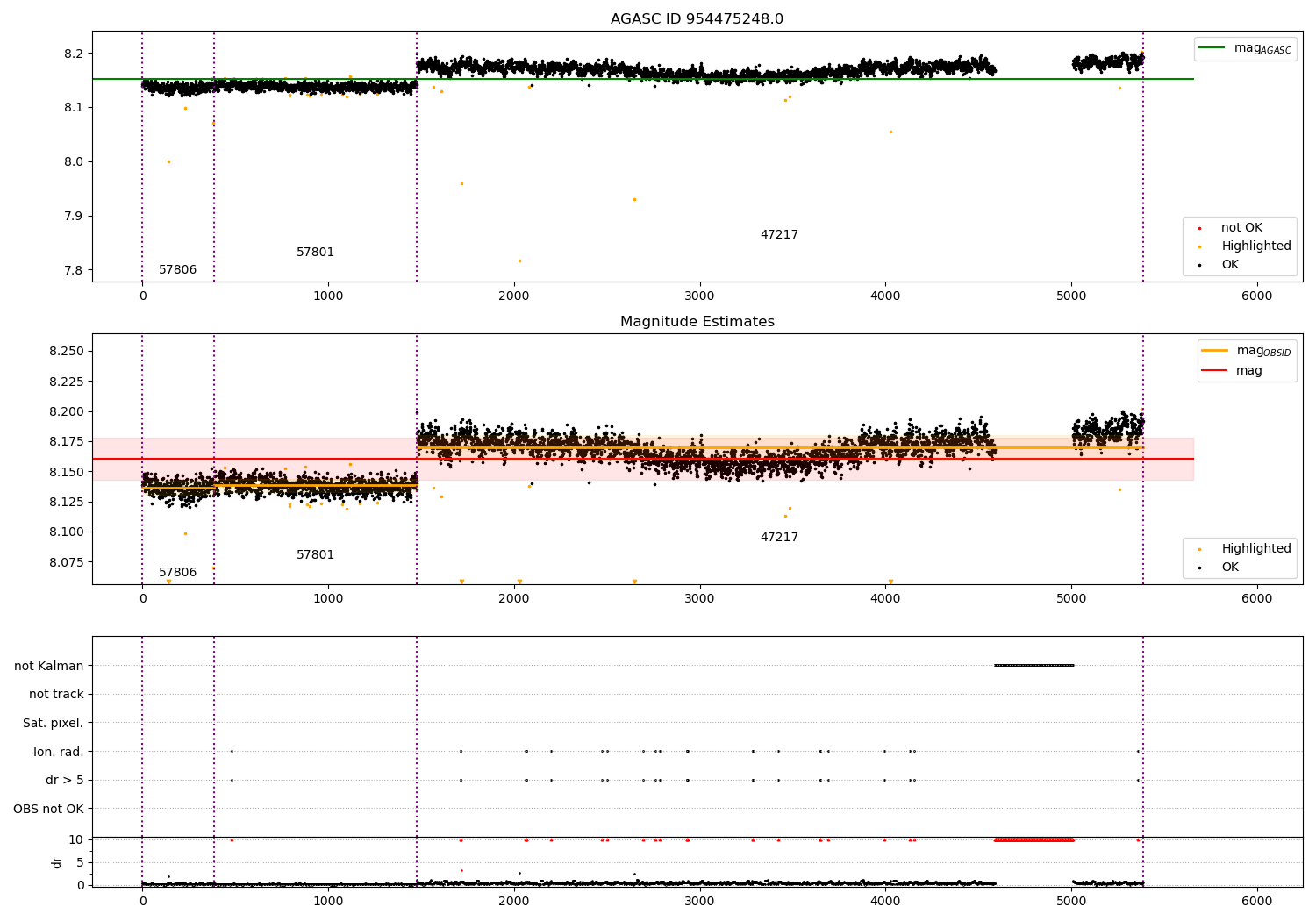Click the red line sample in the mag legend
Screen dimensions: 1316x921
pos(1215,371)
